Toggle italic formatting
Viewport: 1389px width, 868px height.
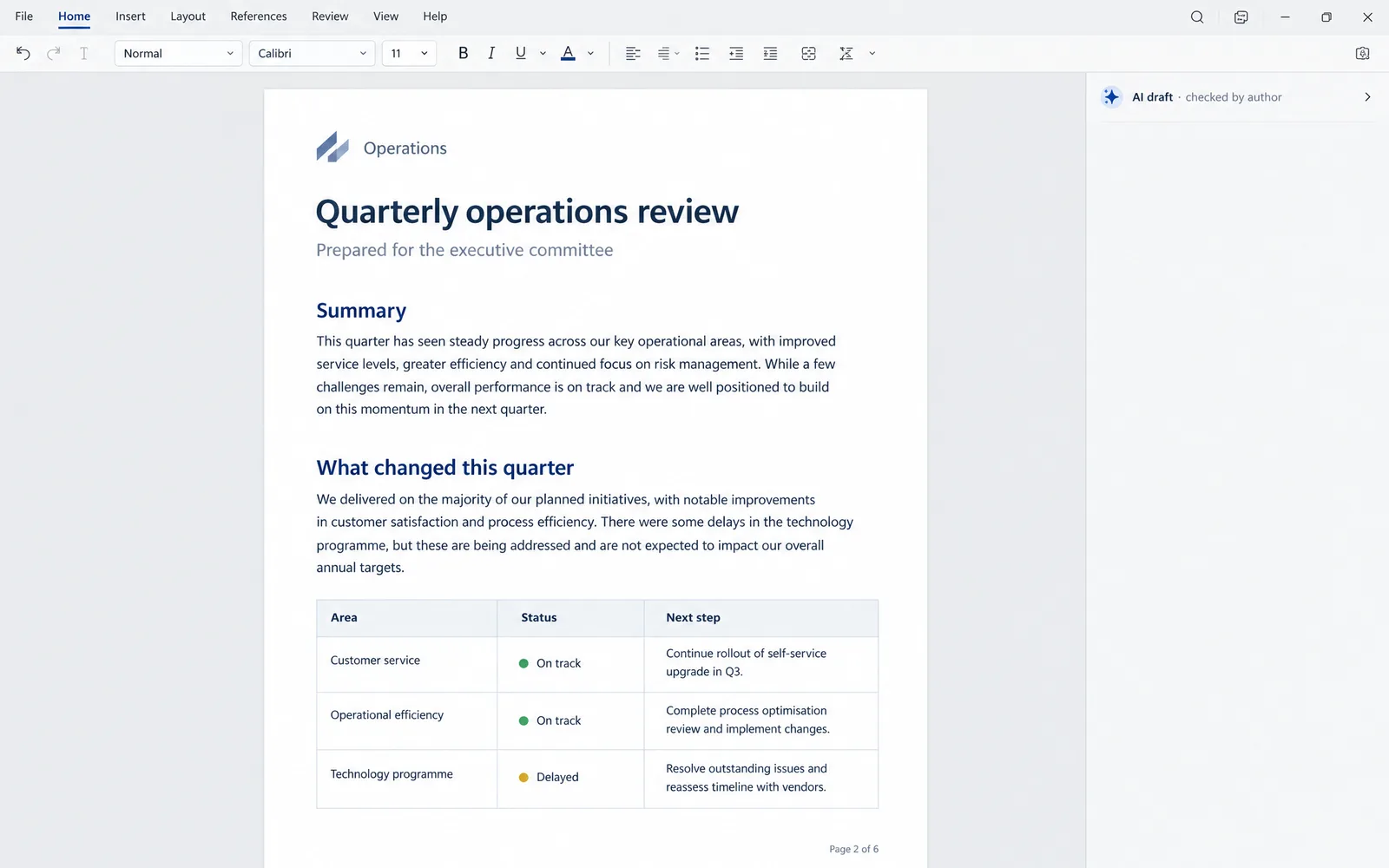[491, 54]
